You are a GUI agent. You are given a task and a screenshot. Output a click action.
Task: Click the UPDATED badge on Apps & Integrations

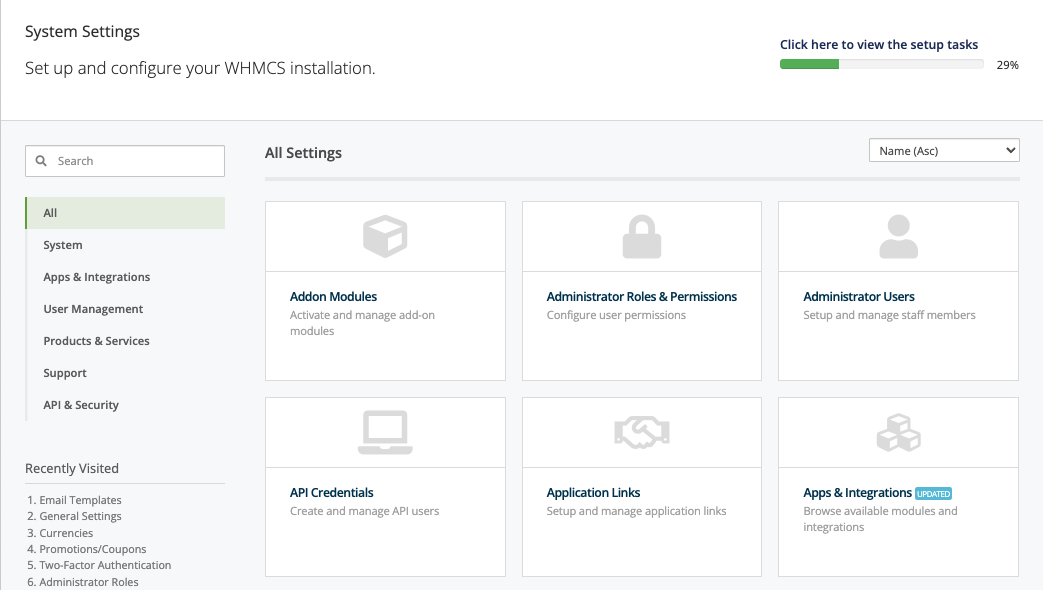[933, 493]
